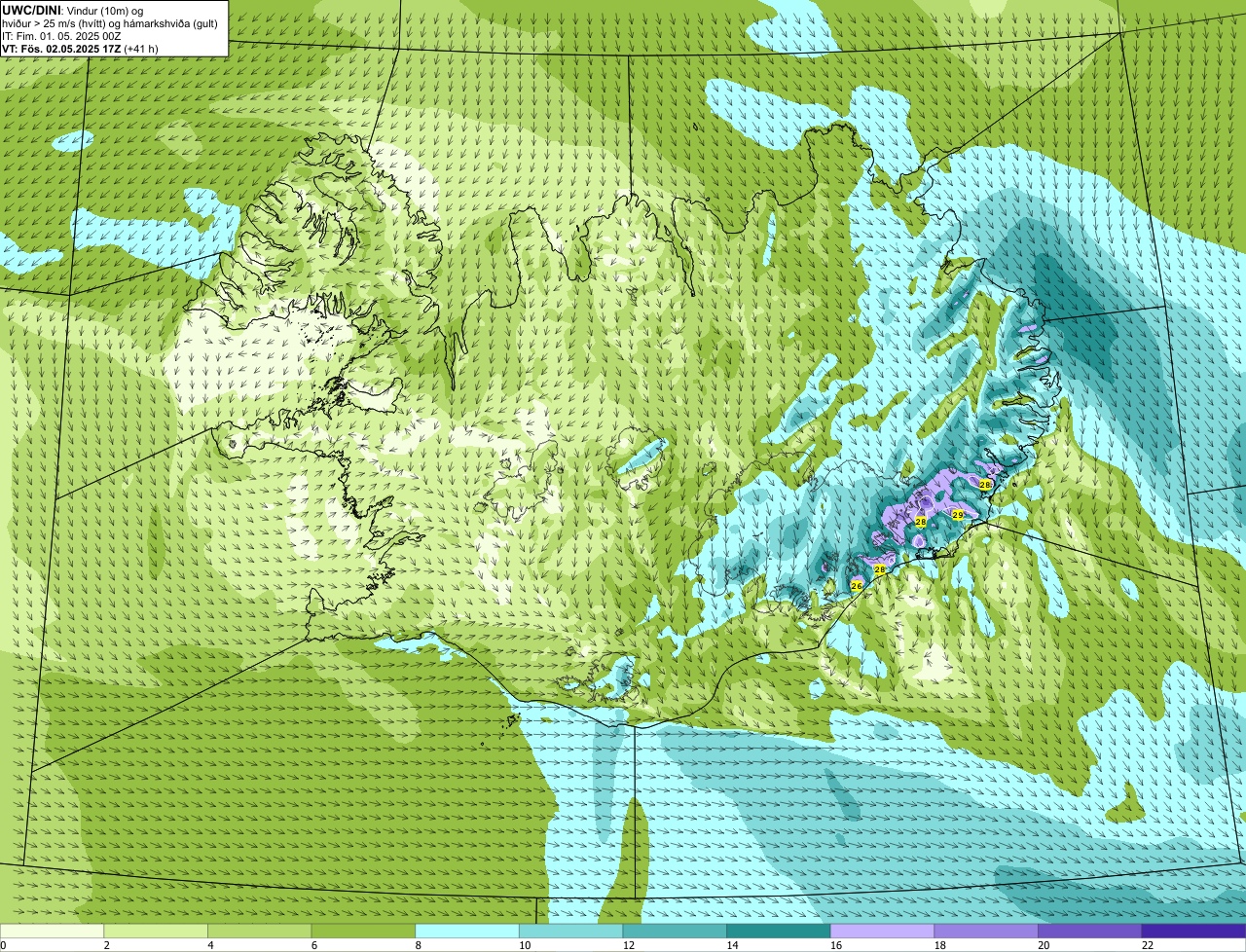This screenshot has height=952, width=1246.
Task: Click the 8–10 m/s pale cyan swatch
Action: 467,931
